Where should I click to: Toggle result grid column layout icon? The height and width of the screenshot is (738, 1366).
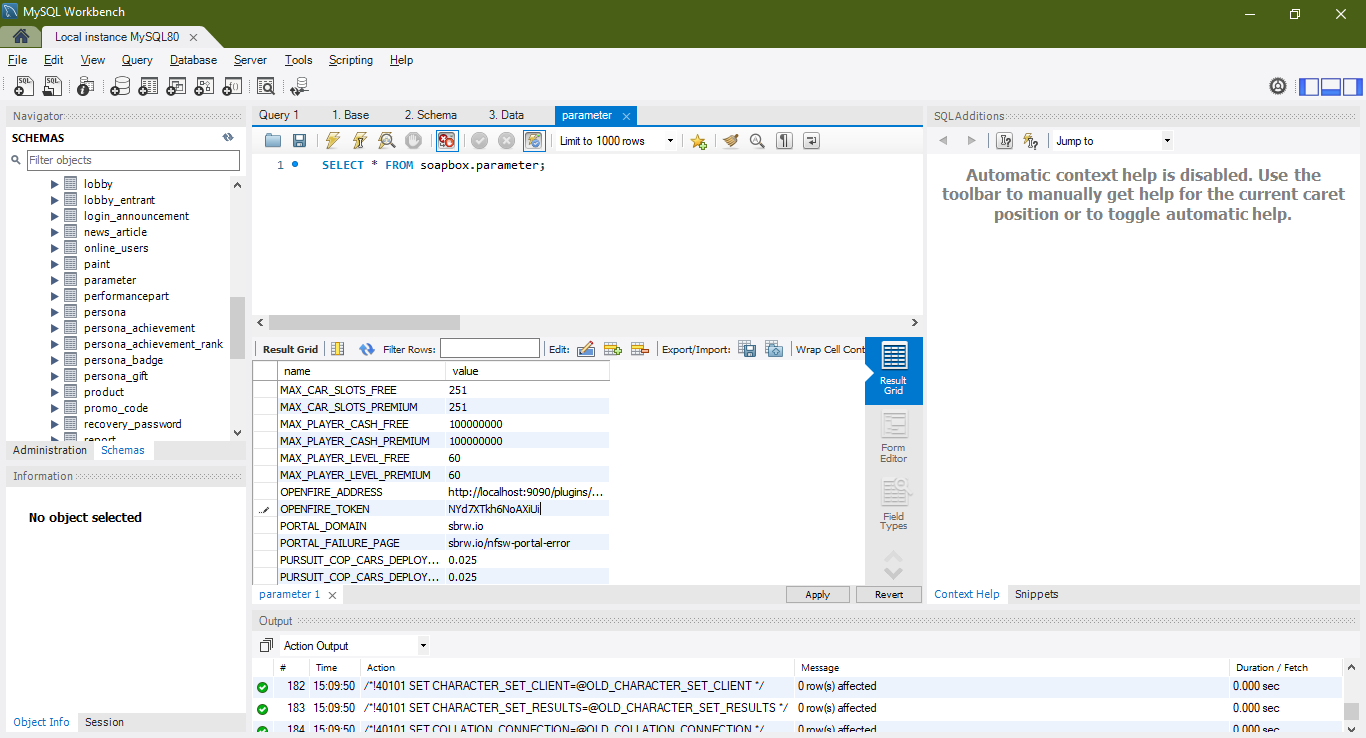pos(338,349)
